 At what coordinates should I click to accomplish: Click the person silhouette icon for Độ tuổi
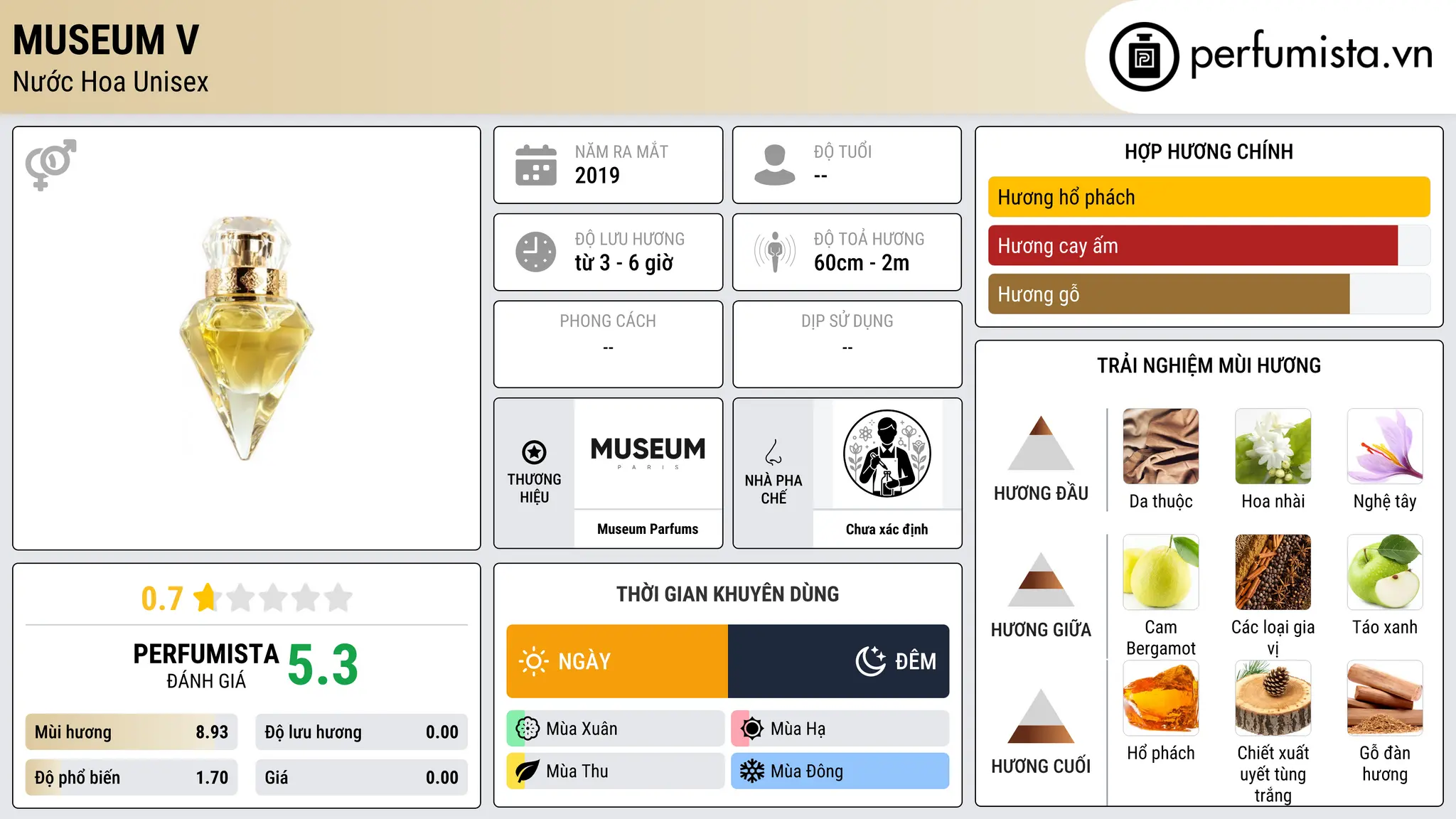[x=774, y=165]
